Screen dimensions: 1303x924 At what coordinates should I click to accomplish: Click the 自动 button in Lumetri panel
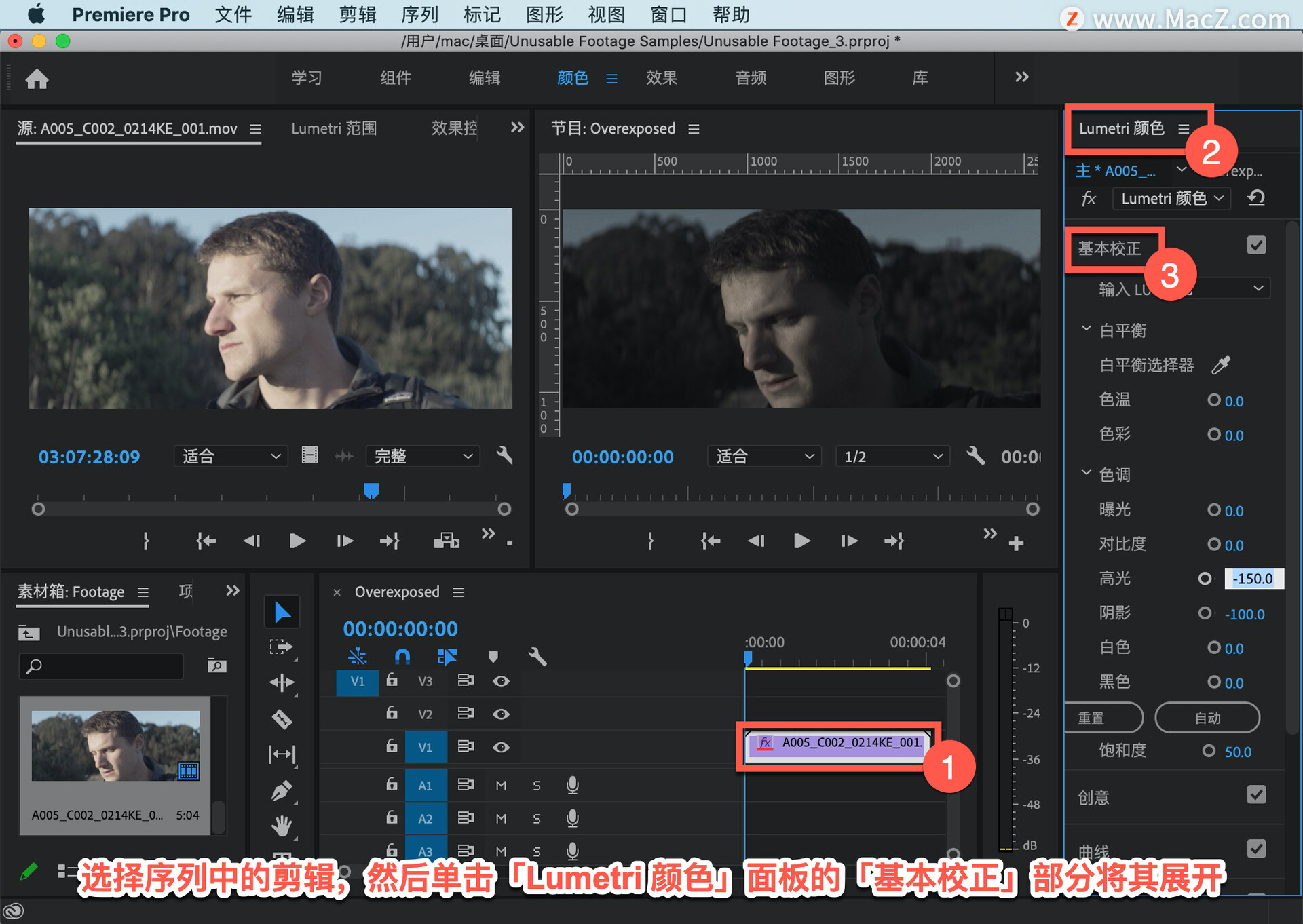(1207, 718)
